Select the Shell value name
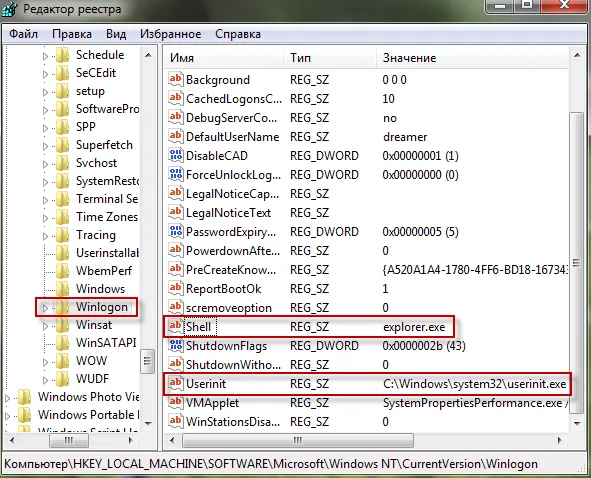Screen dimensions: 591x478 point(199,326)
